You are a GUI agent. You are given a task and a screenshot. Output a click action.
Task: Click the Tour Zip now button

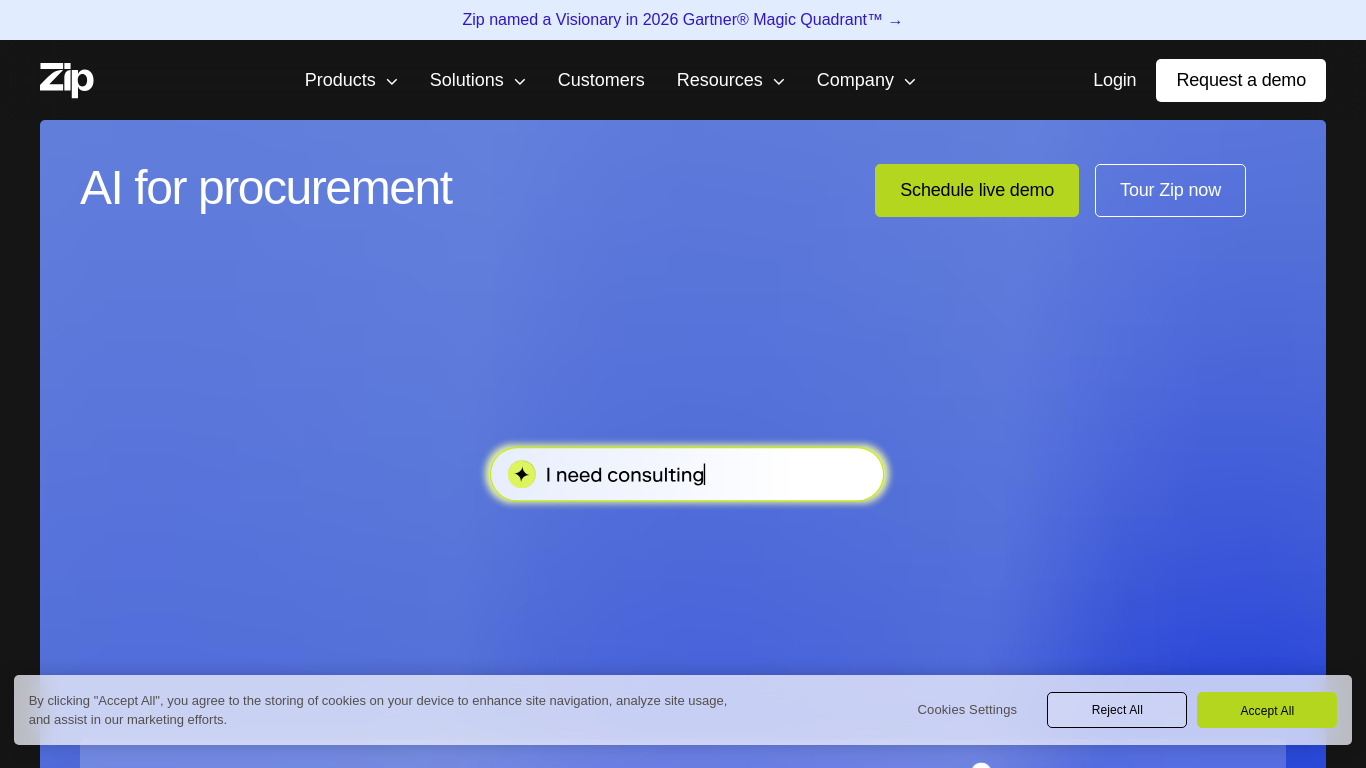[1170, 190]
